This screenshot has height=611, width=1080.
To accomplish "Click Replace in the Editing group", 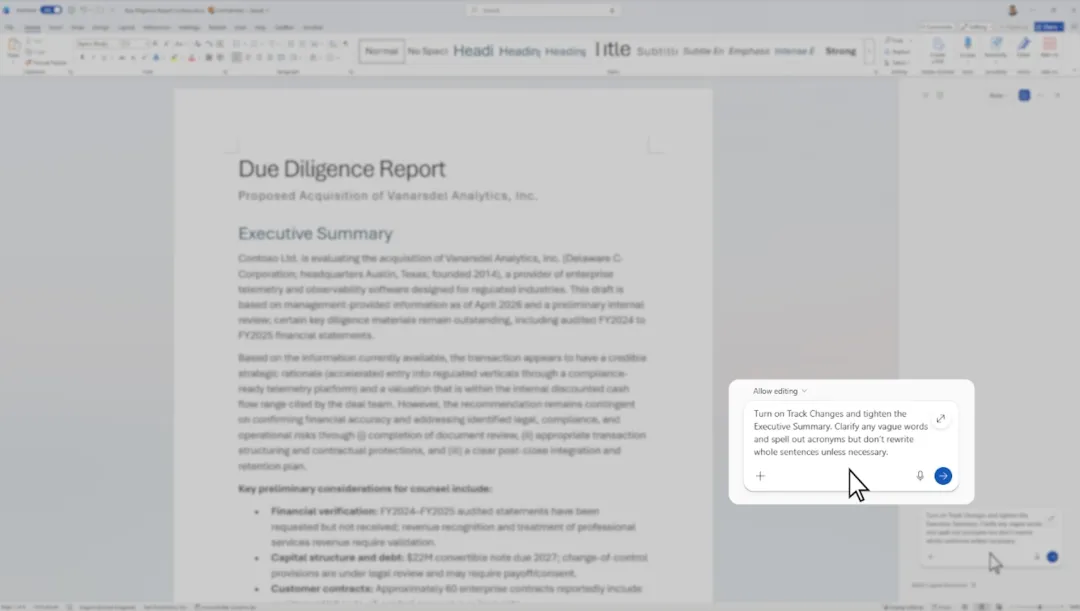I will coord(898,52).
